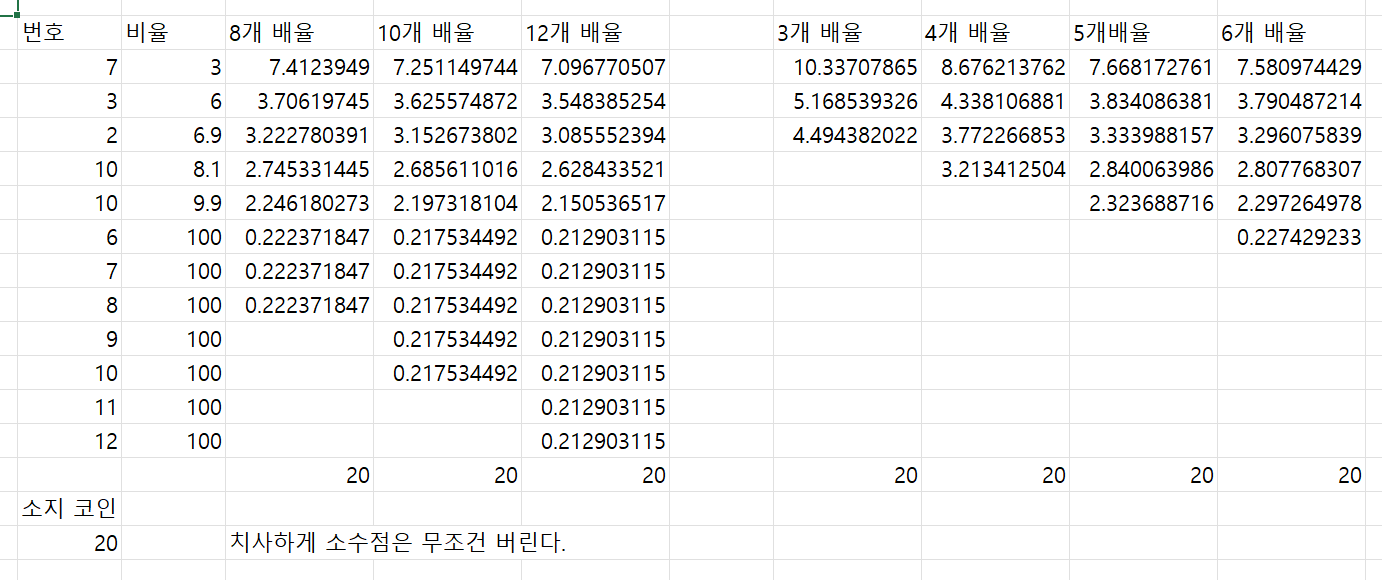Click the 10개 배율 column header

pyautogui.click(x=448, y=33)
